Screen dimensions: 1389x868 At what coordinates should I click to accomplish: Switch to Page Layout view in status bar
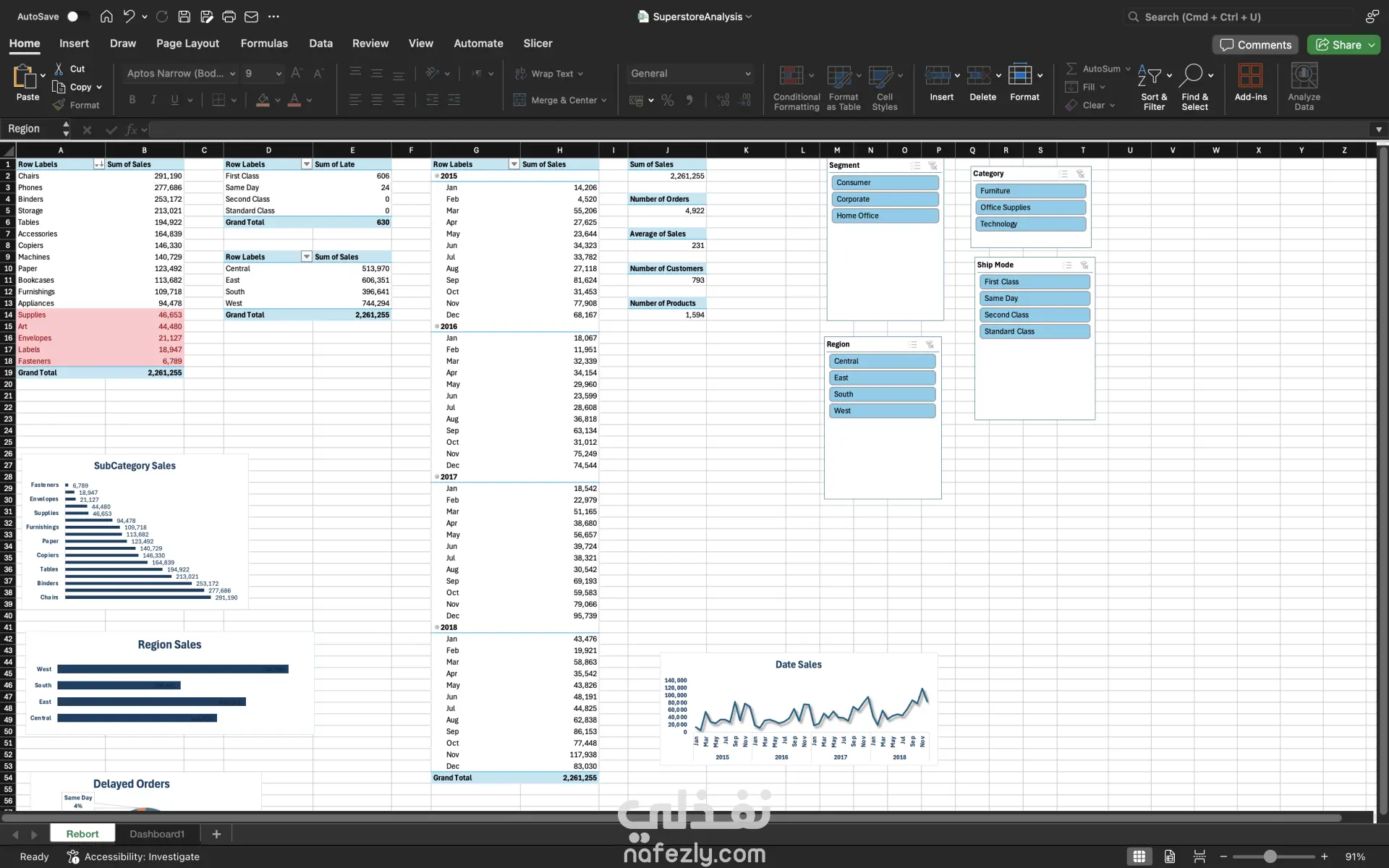point(1169,856)
